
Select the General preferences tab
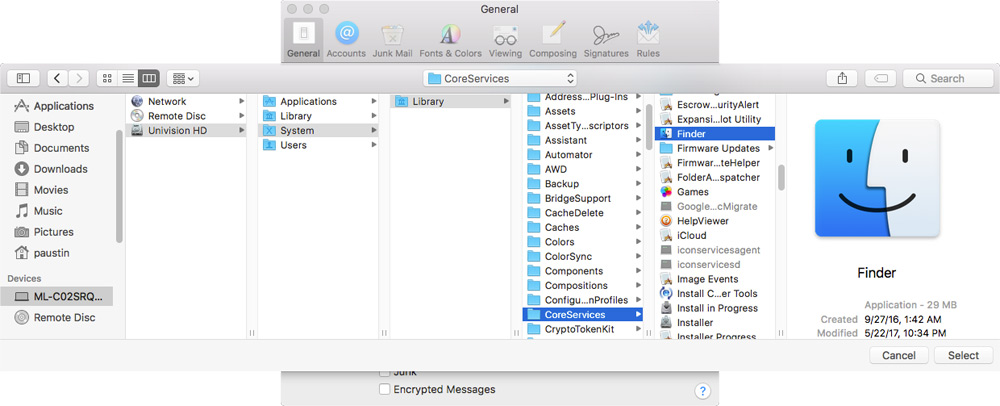(x=304, y=40)
